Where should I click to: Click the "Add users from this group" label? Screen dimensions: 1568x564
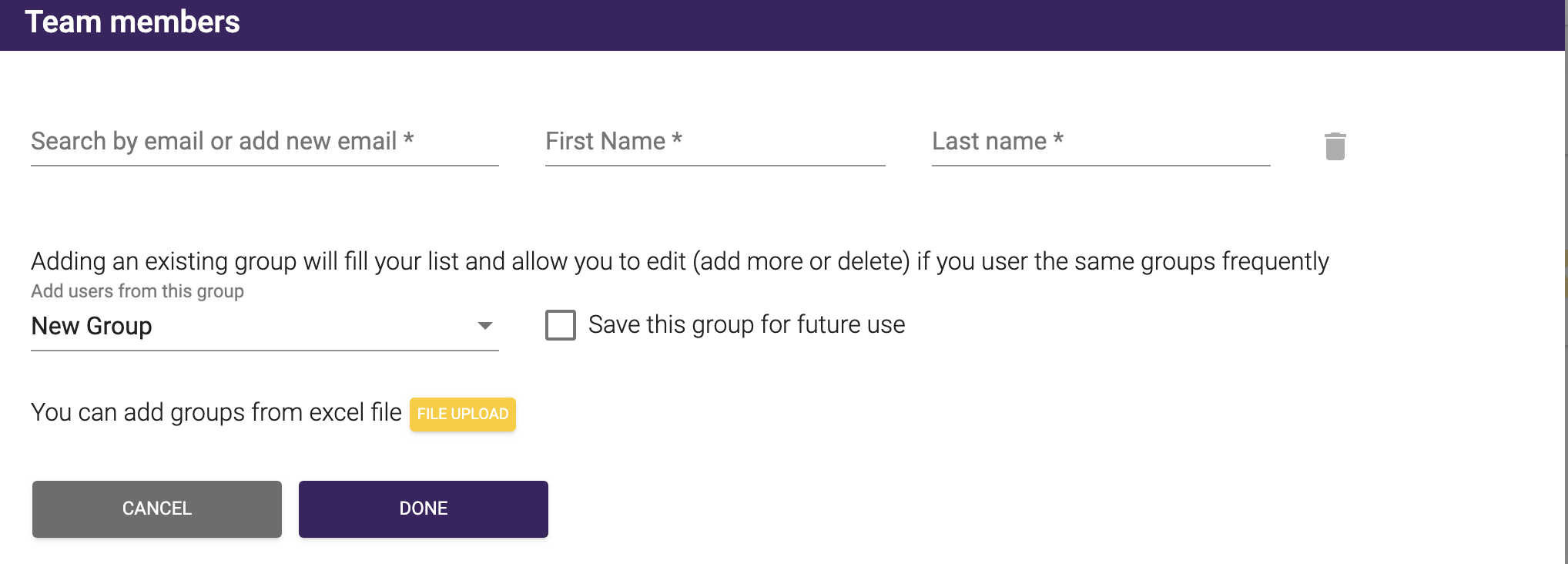coord(137,291)
